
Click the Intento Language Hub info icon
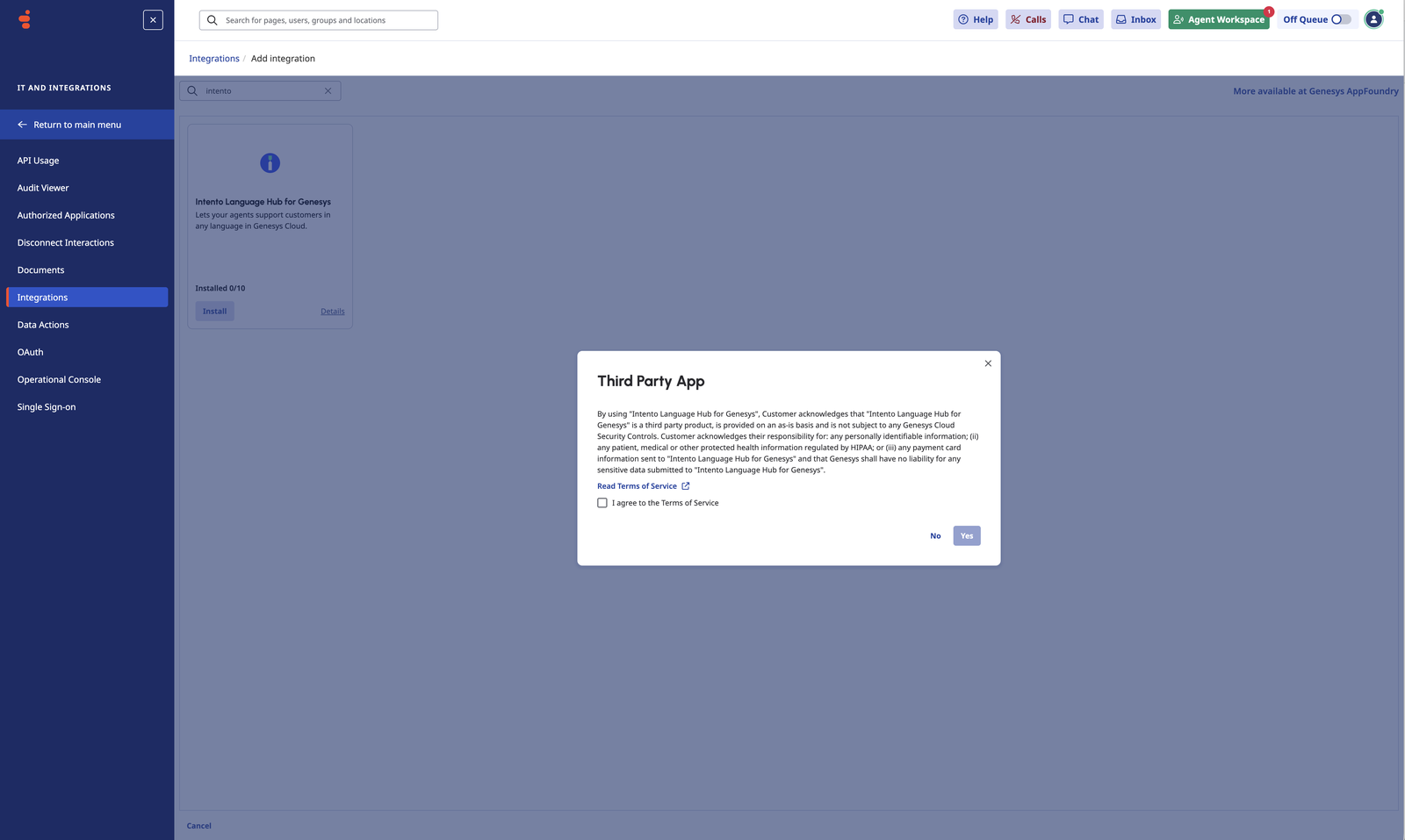(270, 163)
